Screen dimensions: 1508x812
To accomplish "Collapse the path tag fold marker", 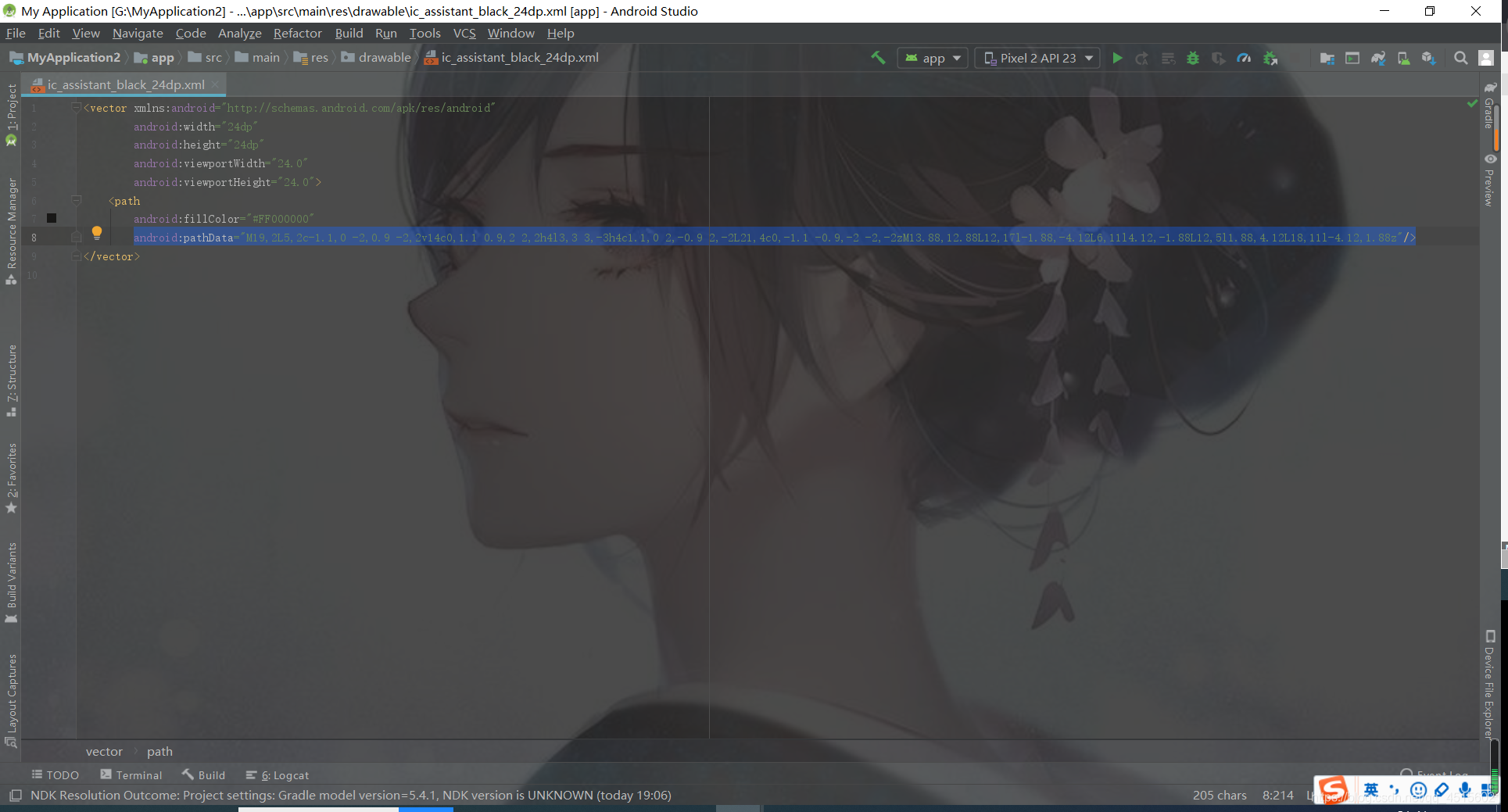I will click(76, 201).
